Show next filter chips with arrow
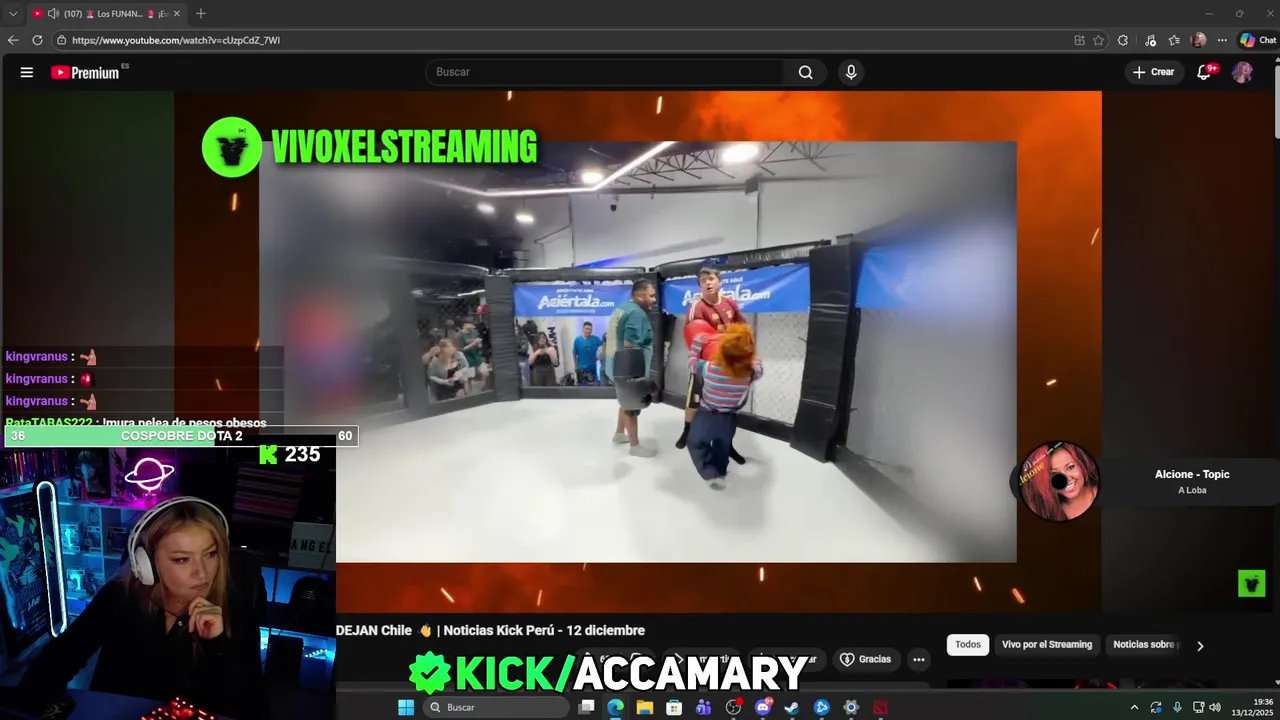Image resolution: width=1280 pixels, height=720 pixels. 1200,645
